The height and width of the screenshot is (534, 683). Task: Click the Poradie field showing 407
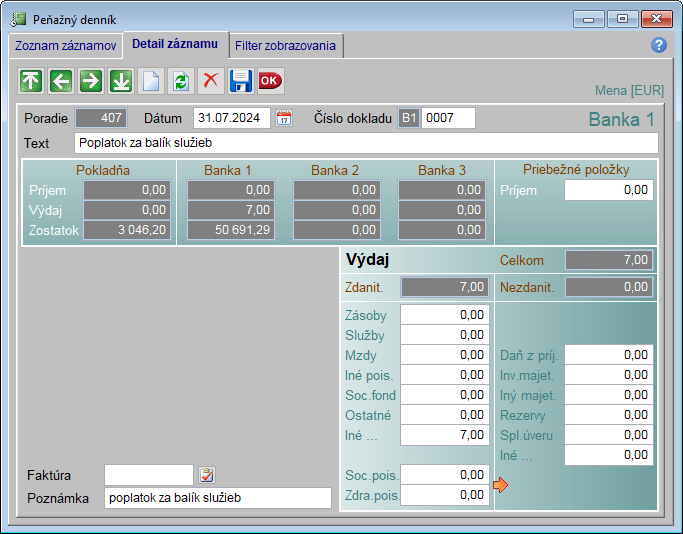click(101, 118)
